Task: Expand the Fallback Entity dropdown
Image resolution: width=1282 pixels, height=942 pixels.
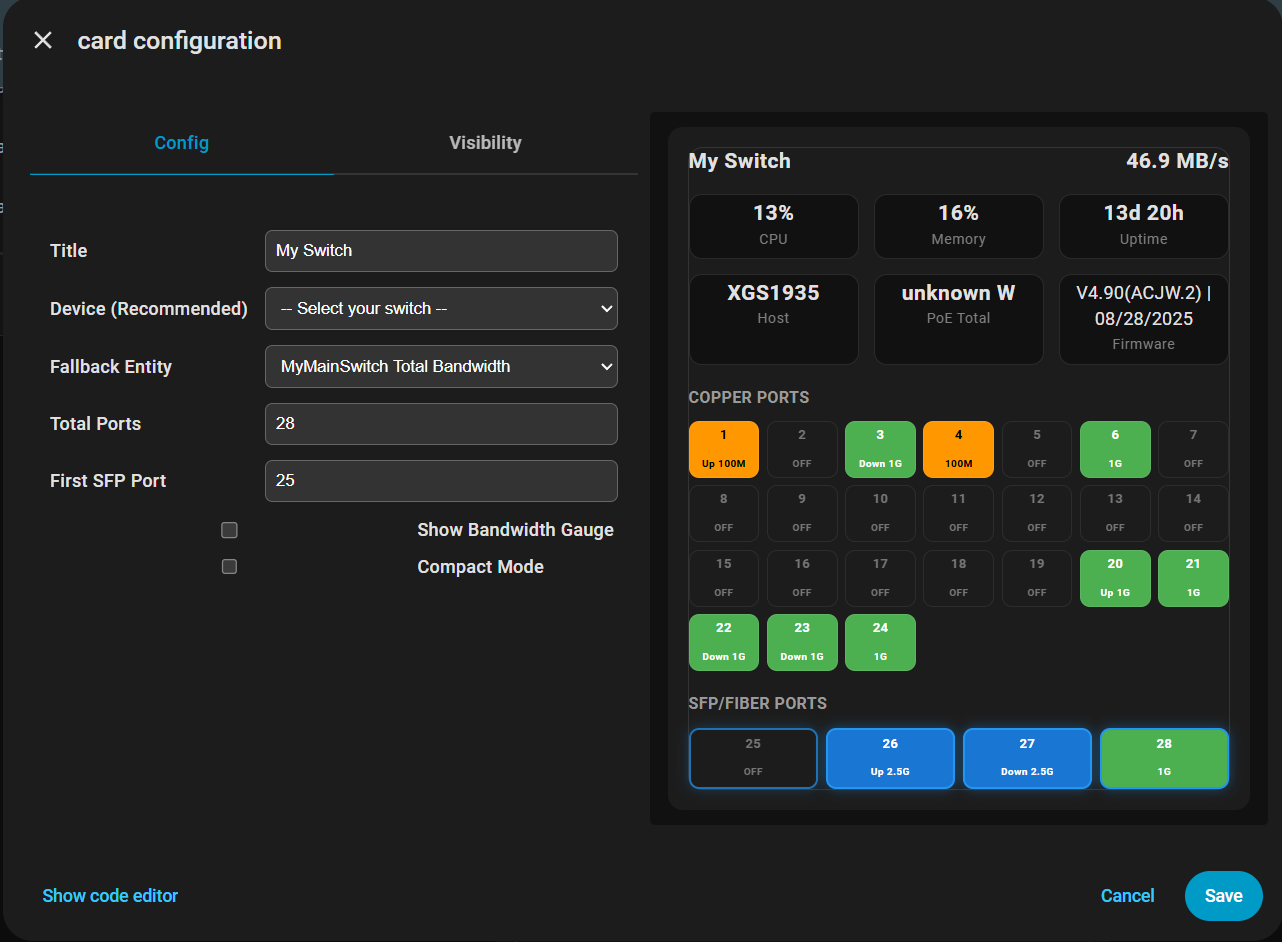Action: (x=441, y=366)
